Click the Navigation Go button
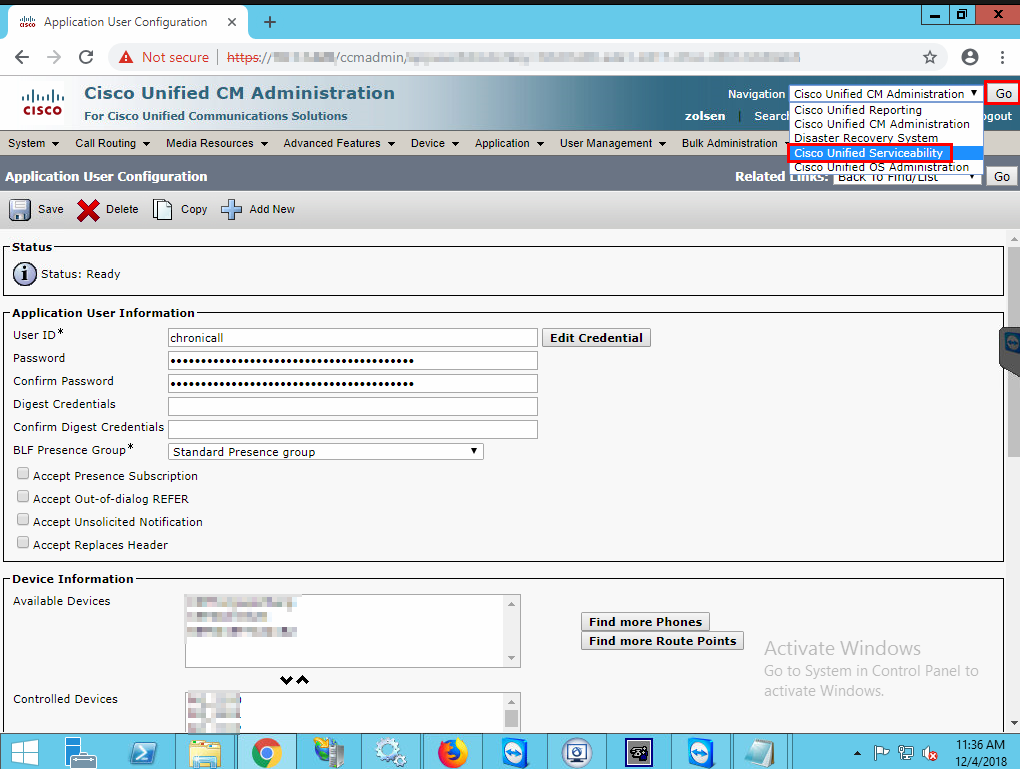 pos(1003,94)
